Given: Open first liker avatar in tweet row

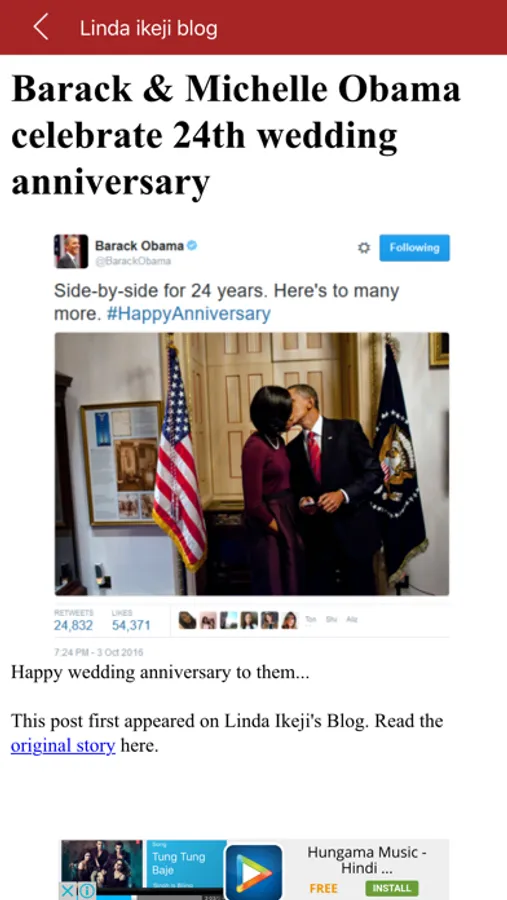Looking at the screenshot, I should point(187,620).
